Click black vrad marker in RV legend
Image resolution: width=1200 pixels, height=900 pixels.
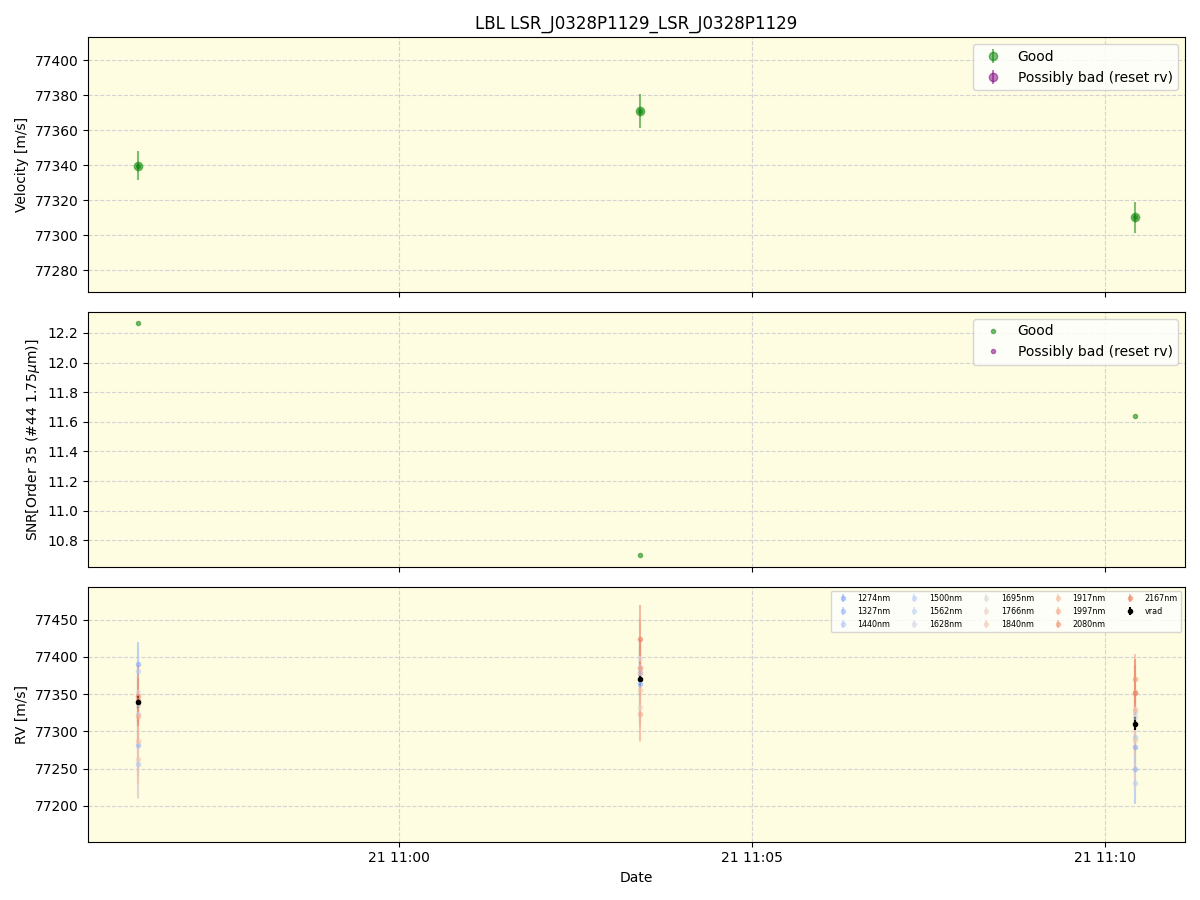click(1130, 611)
